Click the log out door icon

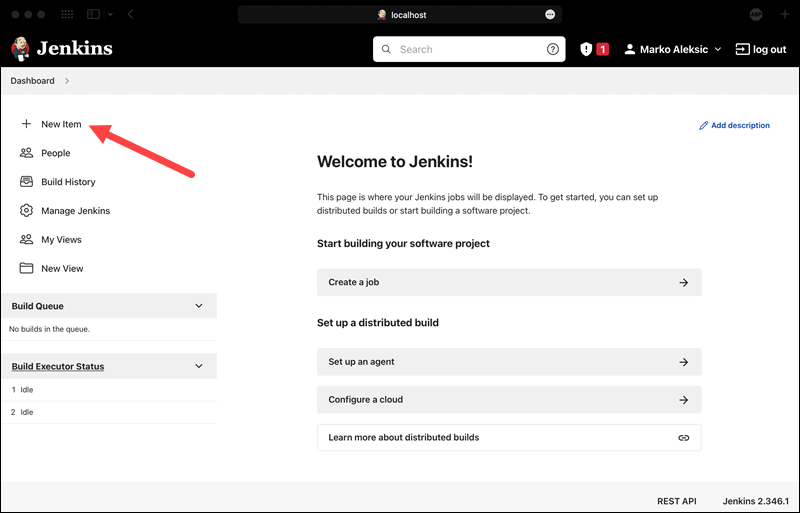(x=742, y=49)
